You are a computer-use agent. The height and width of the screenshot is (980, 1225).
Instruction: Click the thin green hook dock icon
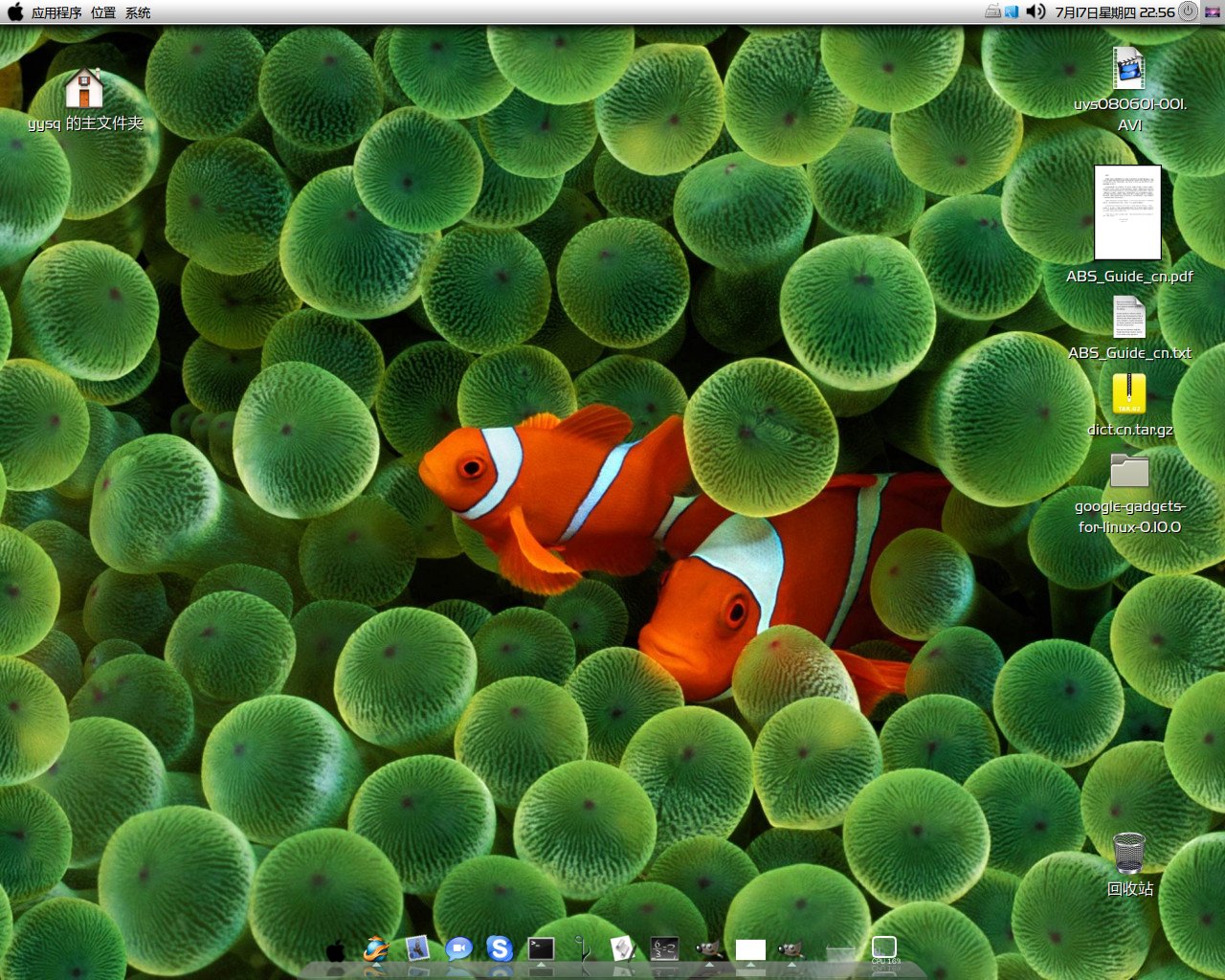pos(583,948)
